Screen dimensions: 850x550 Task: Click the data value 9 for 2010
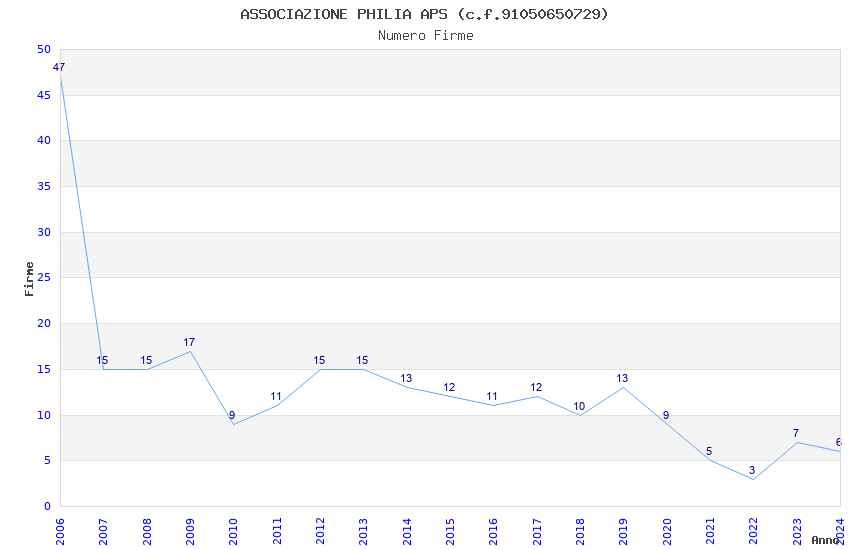tap(232, 416)
